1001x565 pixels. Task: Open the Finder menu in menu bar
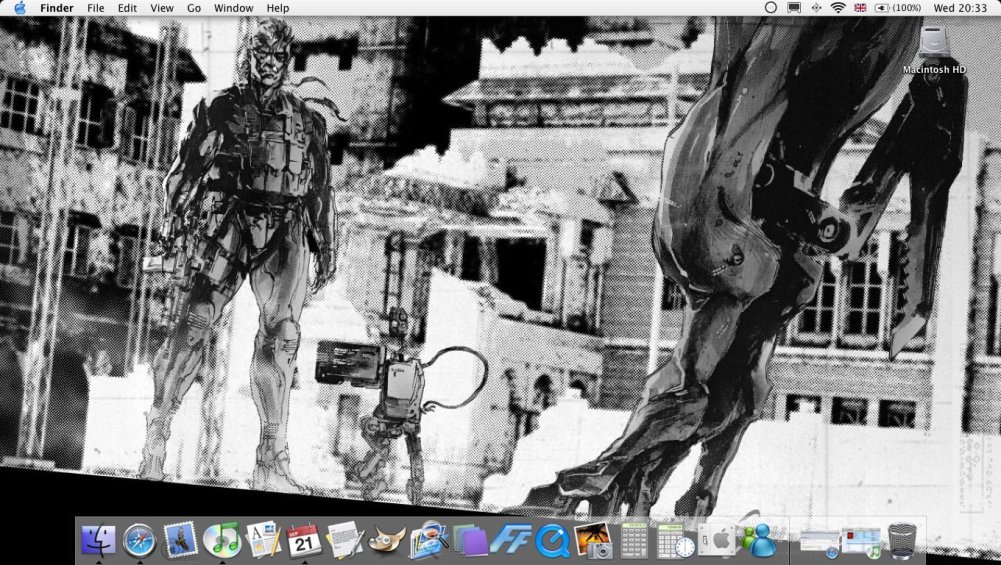tap(57, 8)
